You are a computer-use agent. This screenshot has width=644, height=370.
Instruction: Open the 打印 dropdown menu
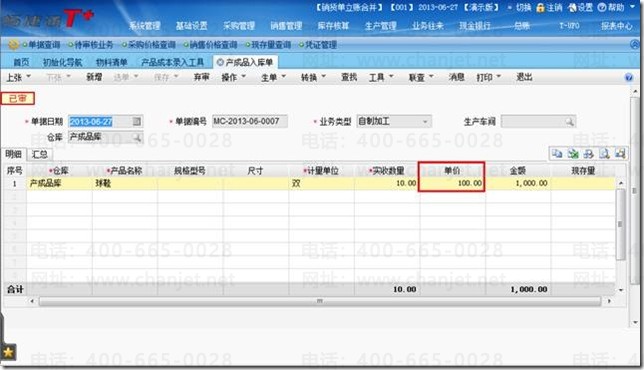point(489,77)
